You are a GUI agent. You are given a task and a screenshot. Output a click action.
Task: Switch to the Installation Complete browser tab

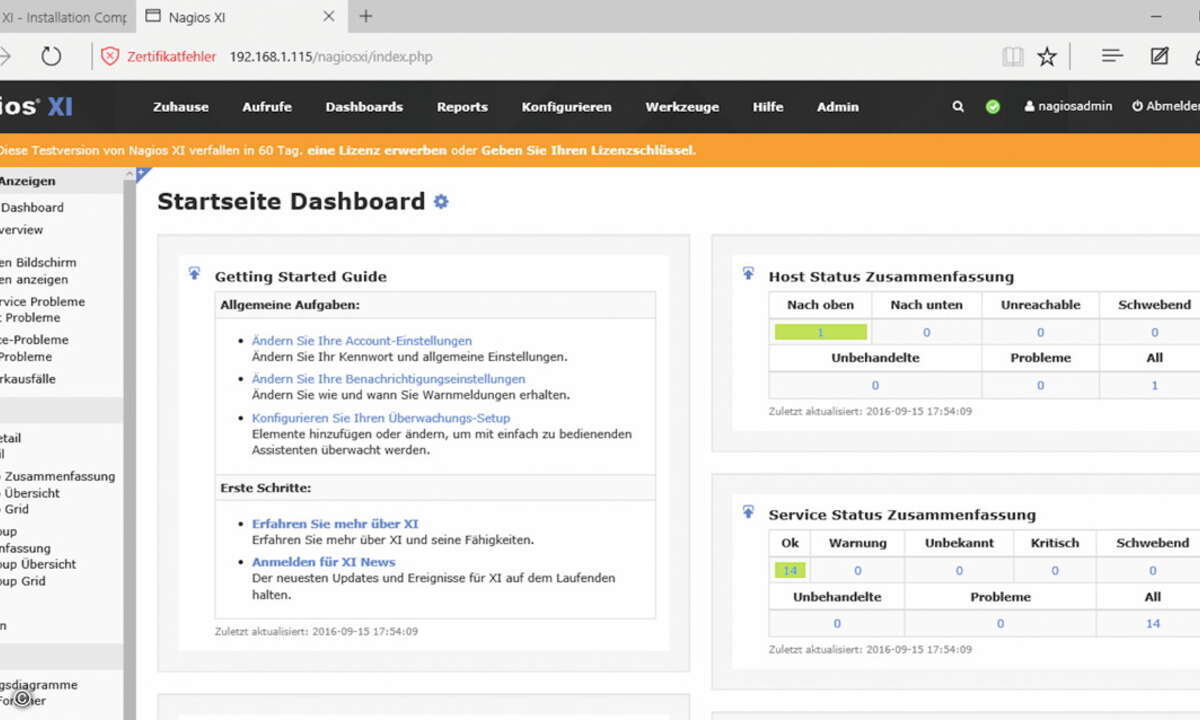64,17
